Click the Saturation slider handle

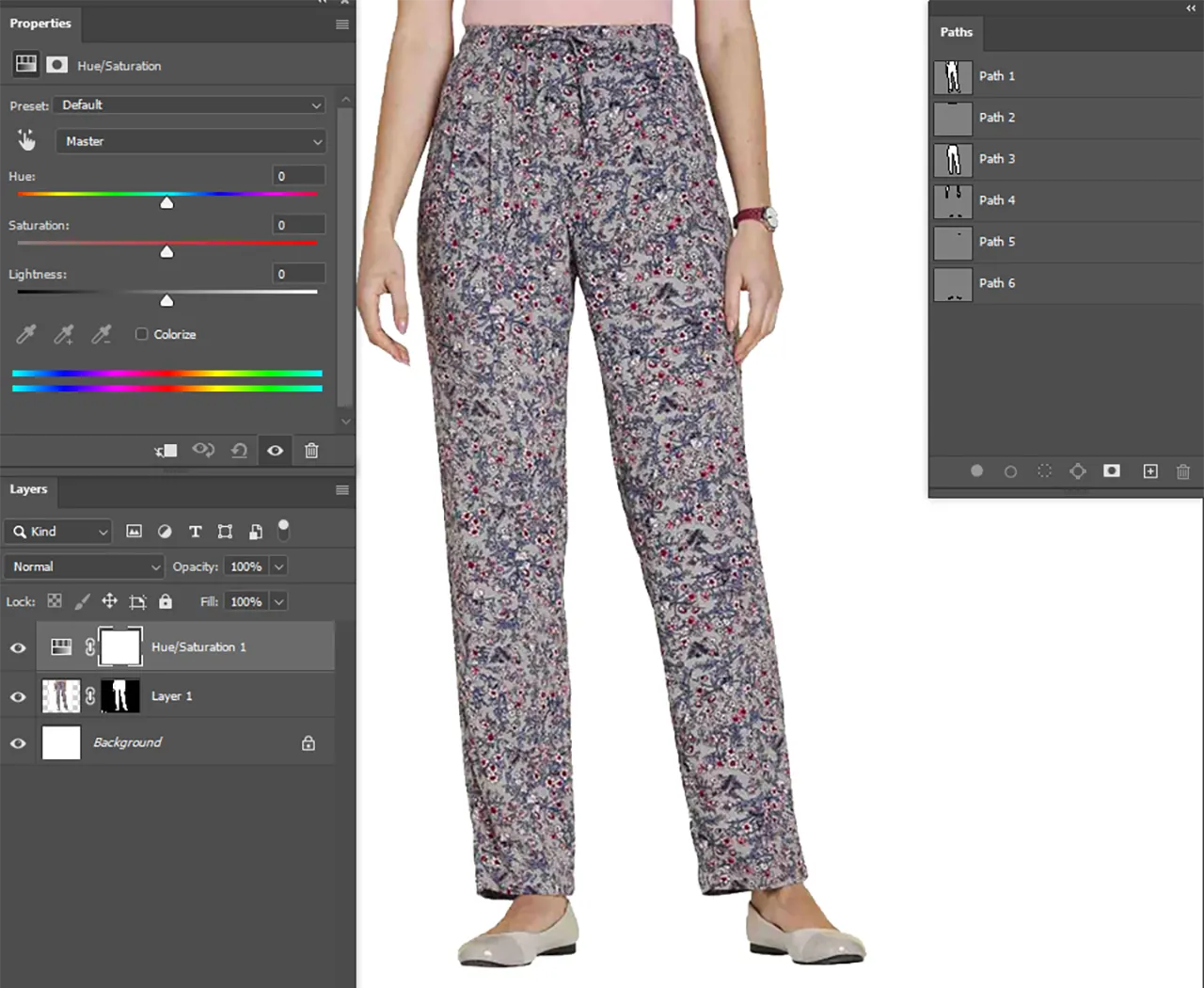pos(166,251)
